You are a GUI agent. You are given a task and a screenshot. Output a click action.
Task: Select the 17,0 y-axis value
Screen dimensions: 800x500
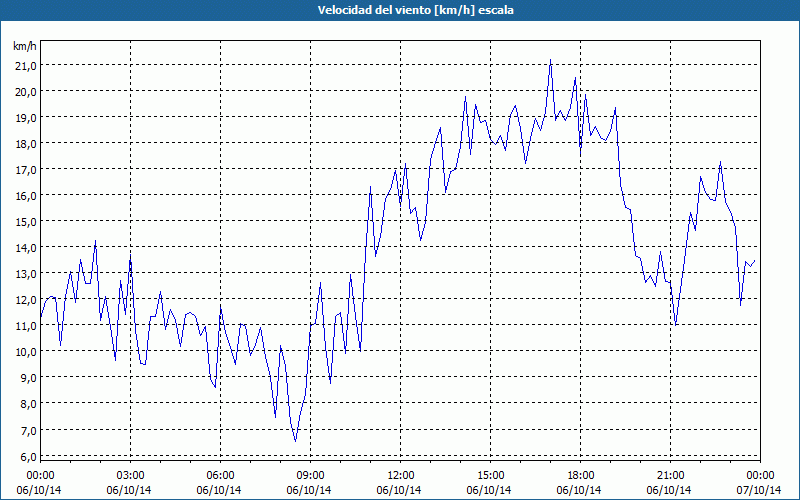coord(25,169)
